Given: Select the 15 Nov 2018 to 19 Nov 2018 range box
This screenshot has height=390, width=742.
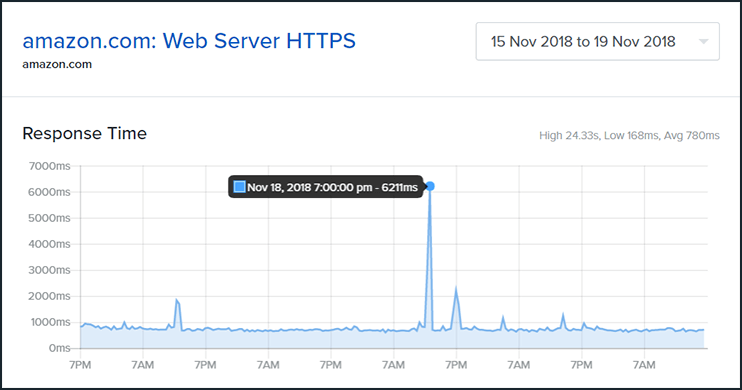Looking at the screenshot, I should (x=597, y=42).
